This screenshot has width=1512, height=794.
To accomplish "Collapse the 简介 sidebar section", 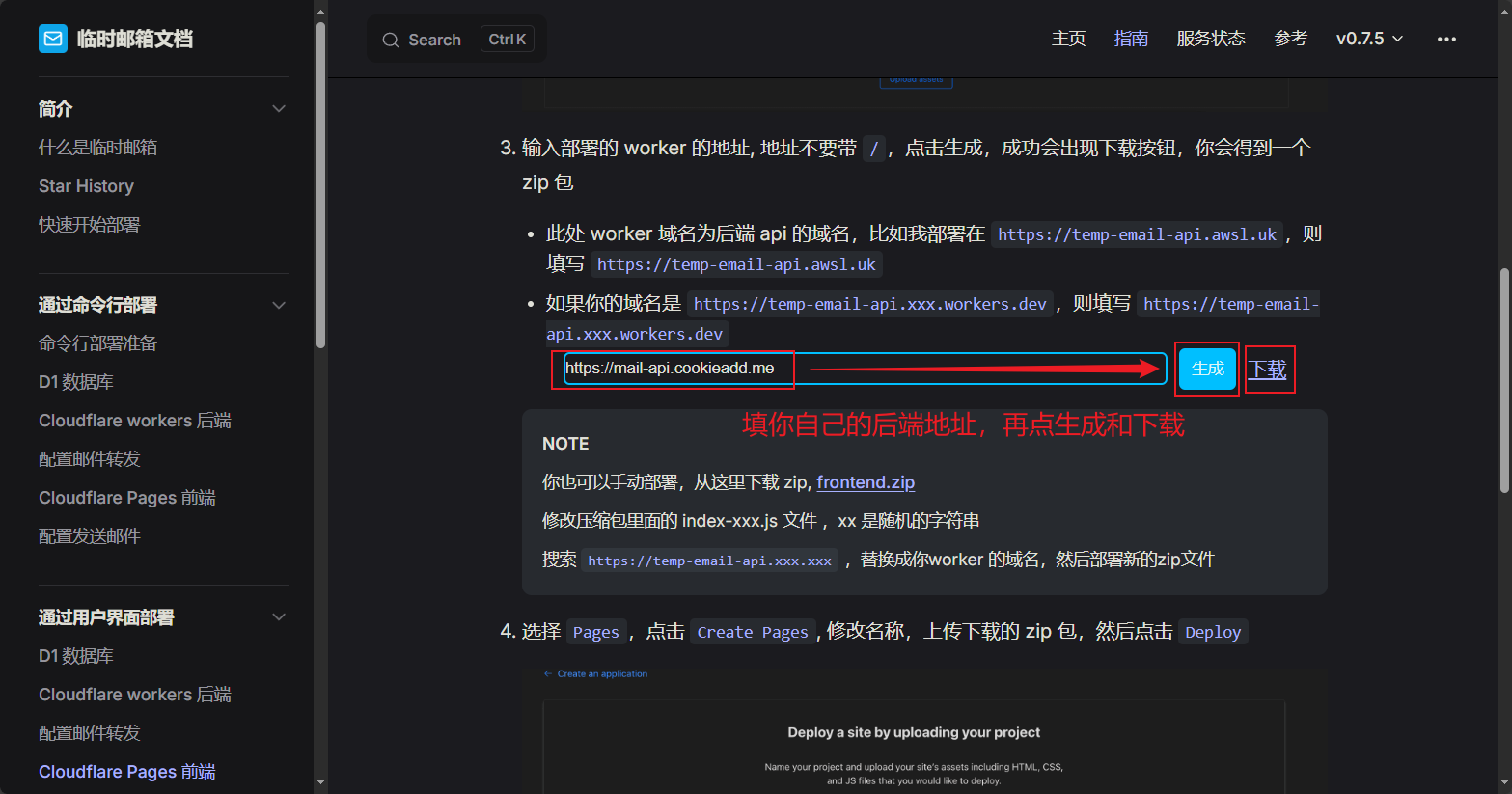I will (x=279, y=109).
